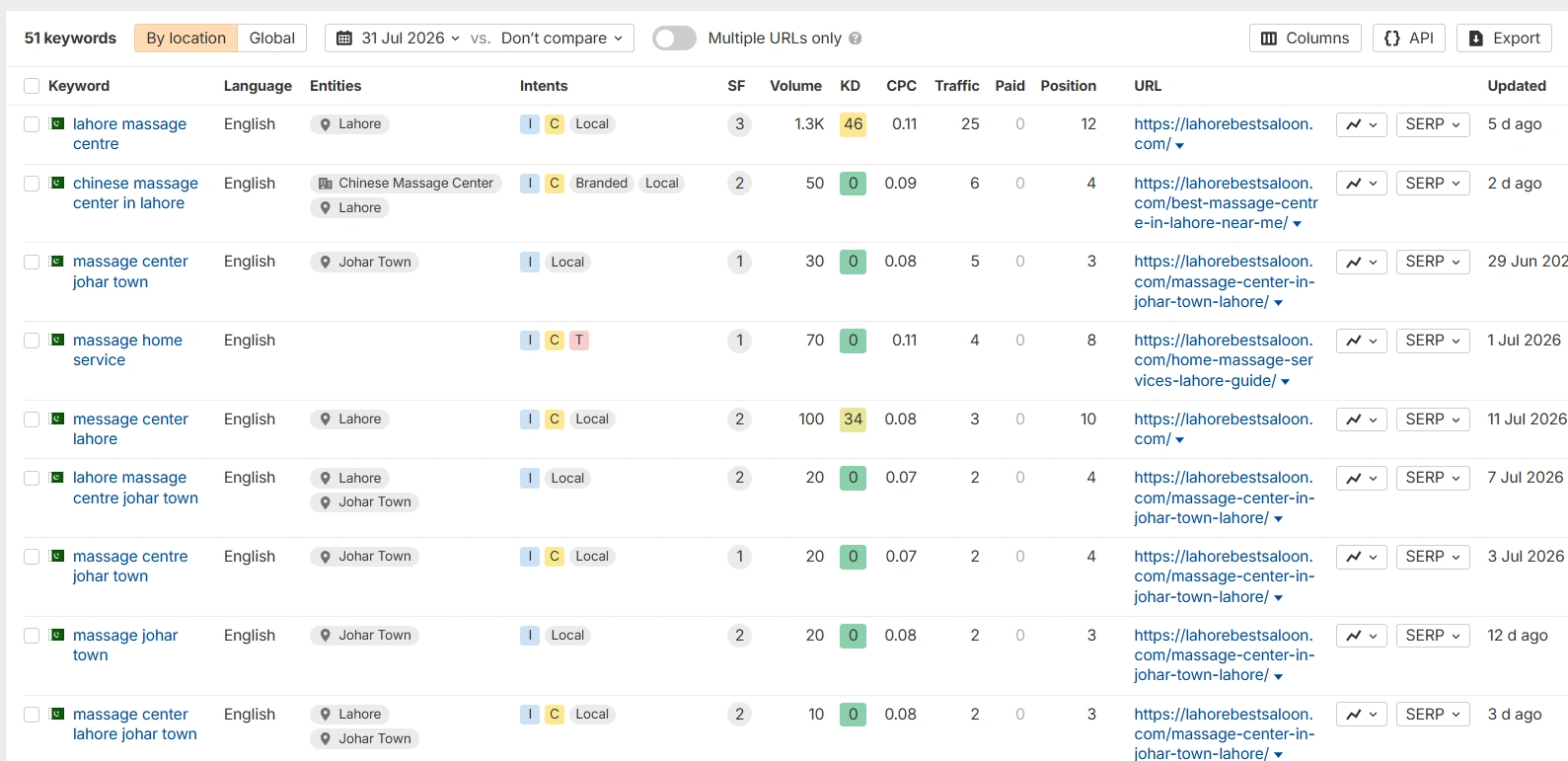Sort by the Volume column header
Screen dimensions: 1568x761
coord(795,86)
